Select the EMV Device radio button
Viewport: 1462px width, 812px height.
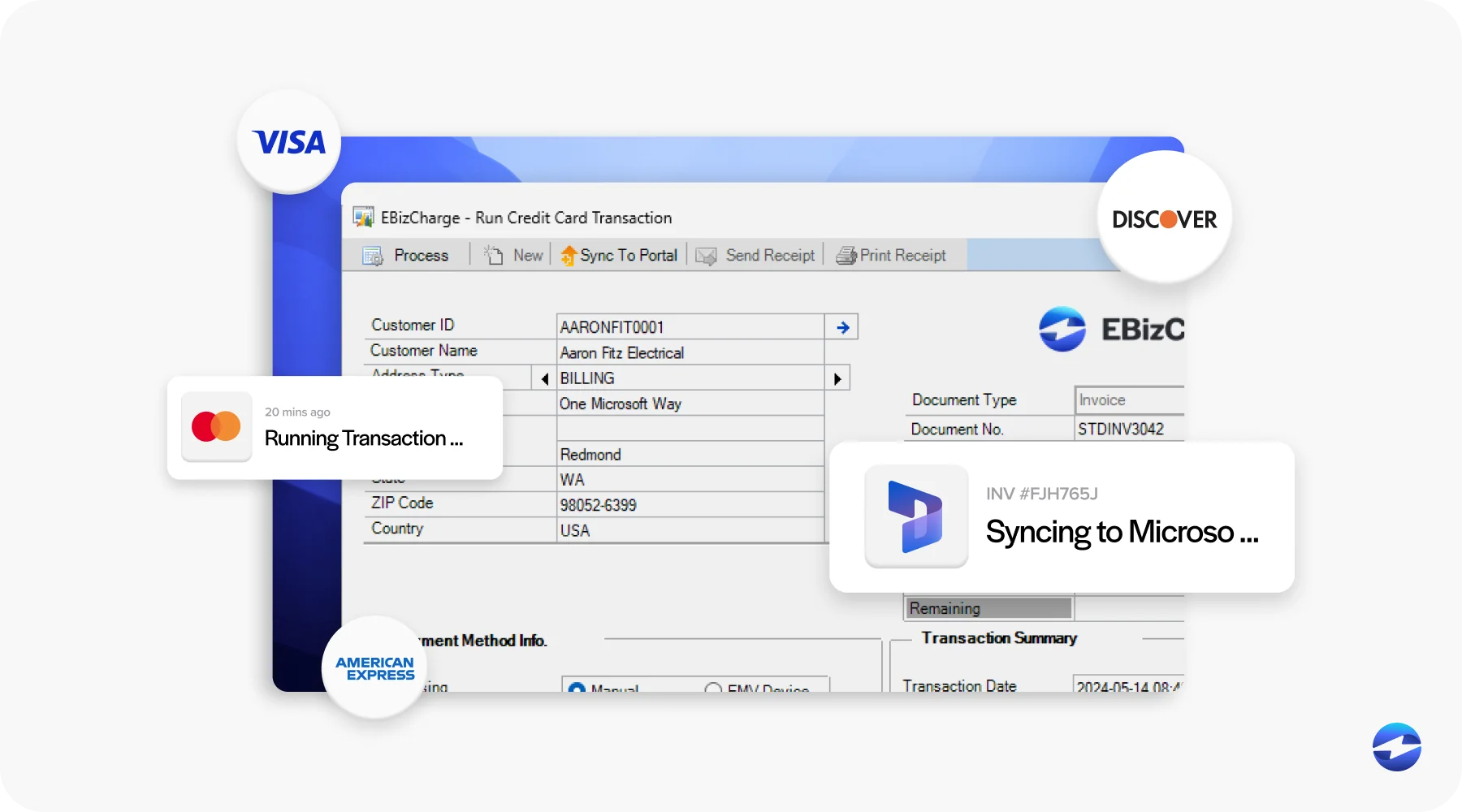coord(713,689)
